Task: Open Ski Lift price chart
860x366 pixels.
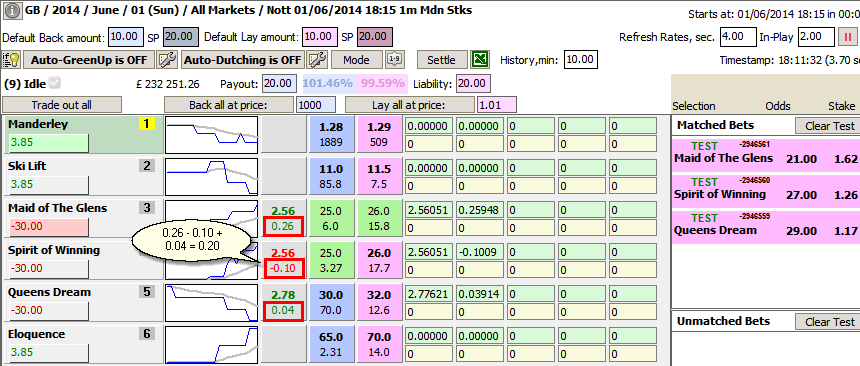Action: coord(212,177)
